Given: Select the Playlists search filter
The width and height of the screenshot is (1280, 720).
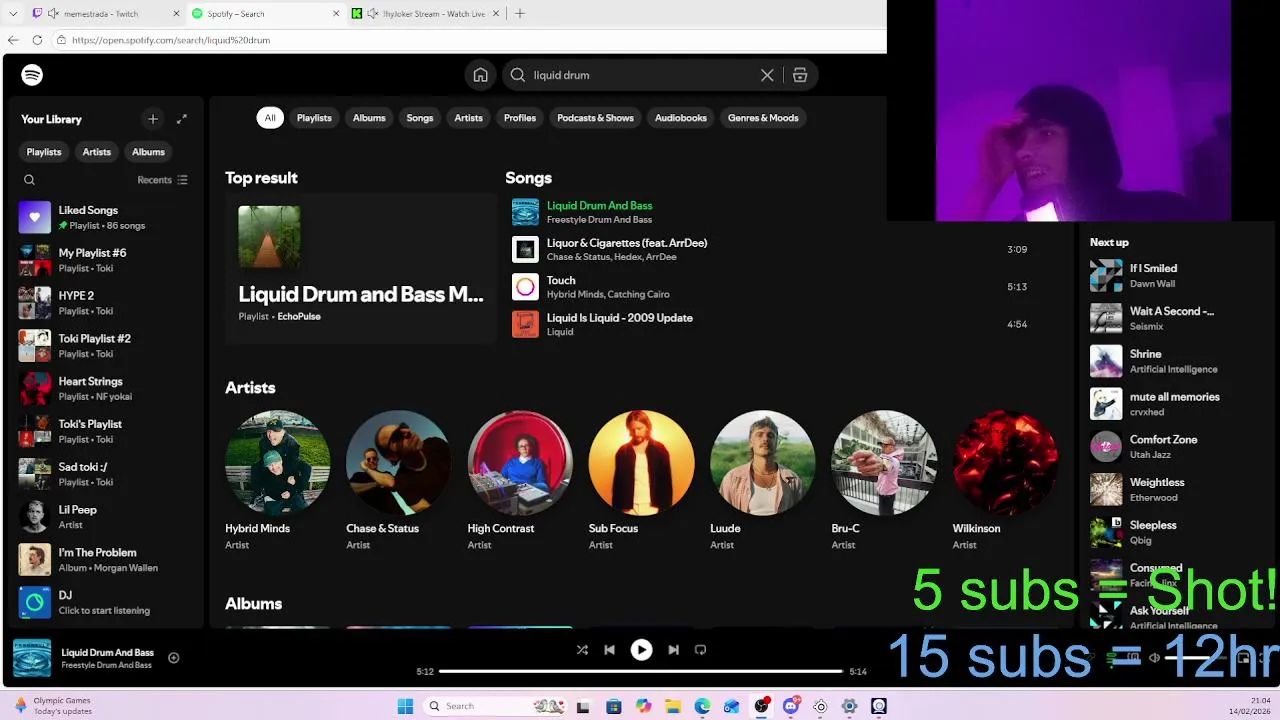Looking at the screenshot, I should (x=314, y=118).
